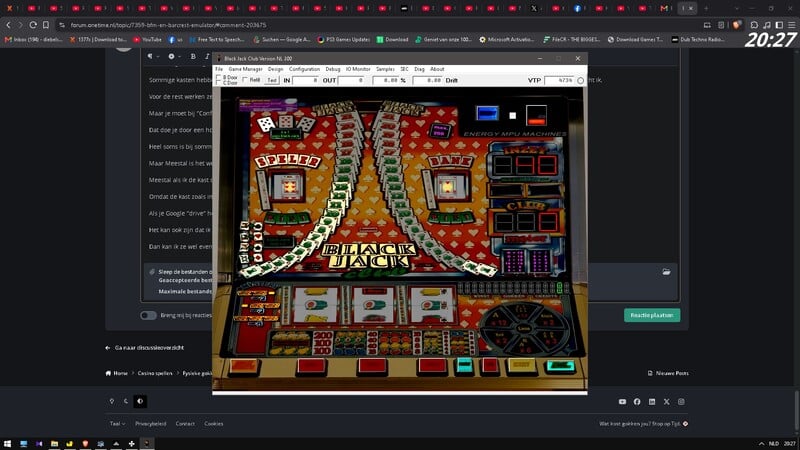
Task: Click the bookmark page icon
Action: tap(46, 25)
